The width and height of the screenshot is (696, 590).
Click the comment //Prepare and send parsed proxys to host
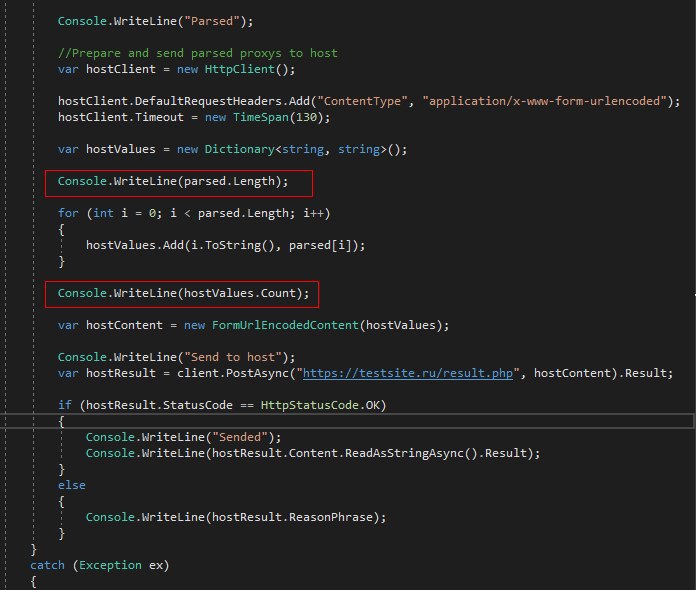click(198, 53)
